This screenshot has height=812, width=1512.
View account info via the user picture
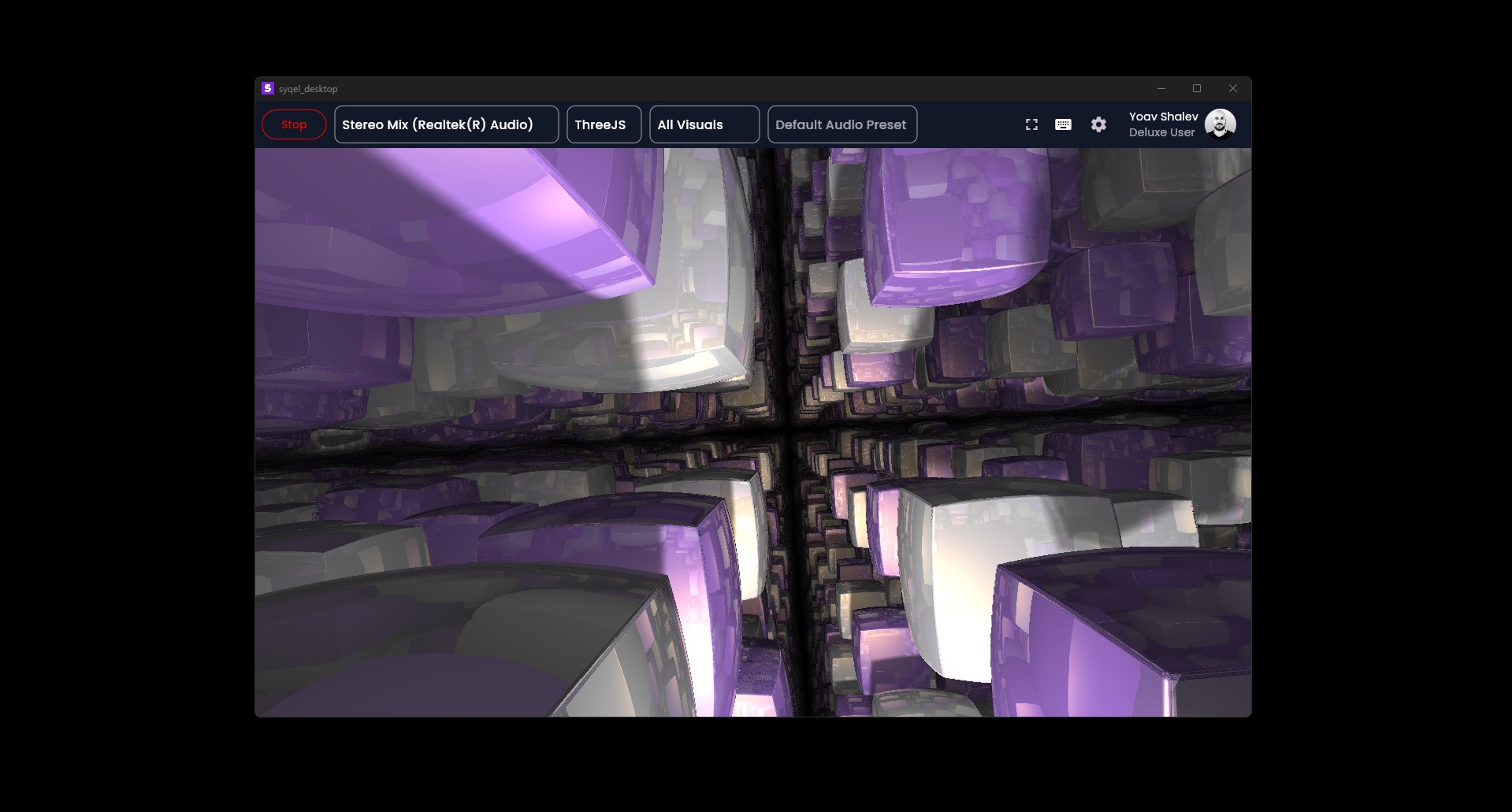point(1220,124)
